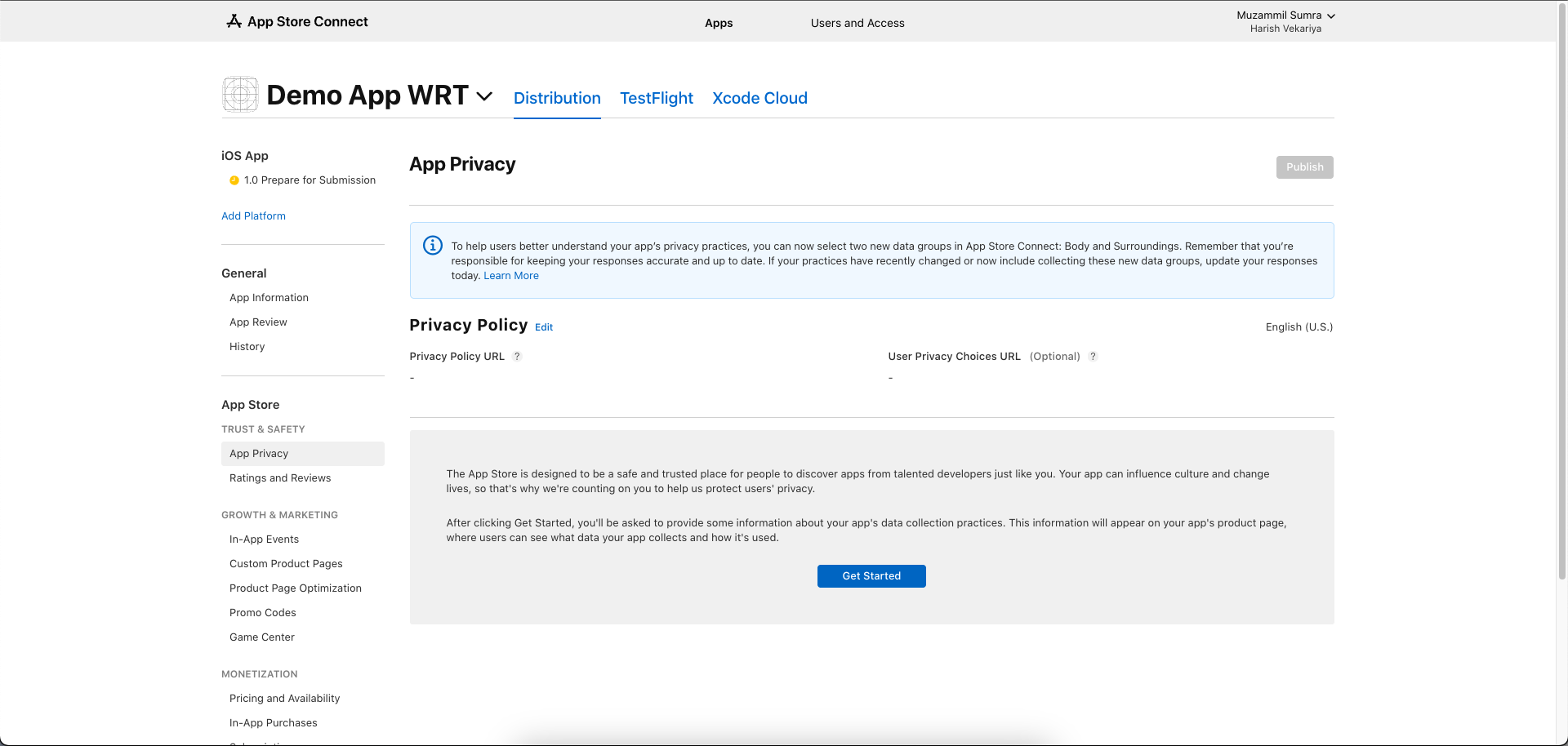1568x746 pixels.
Task: Click the Harish Vekariya team name
Action: tap(1285, 29)
